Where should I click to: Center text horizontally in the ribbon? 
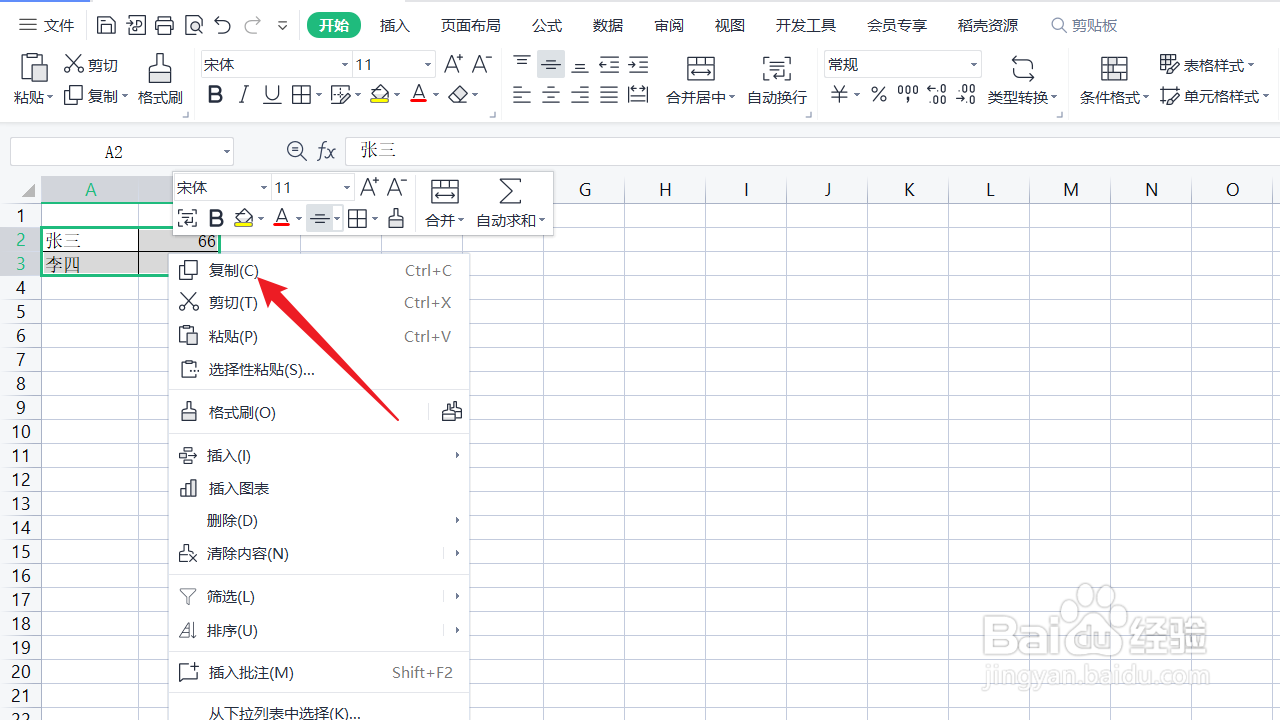click(551, 95)
